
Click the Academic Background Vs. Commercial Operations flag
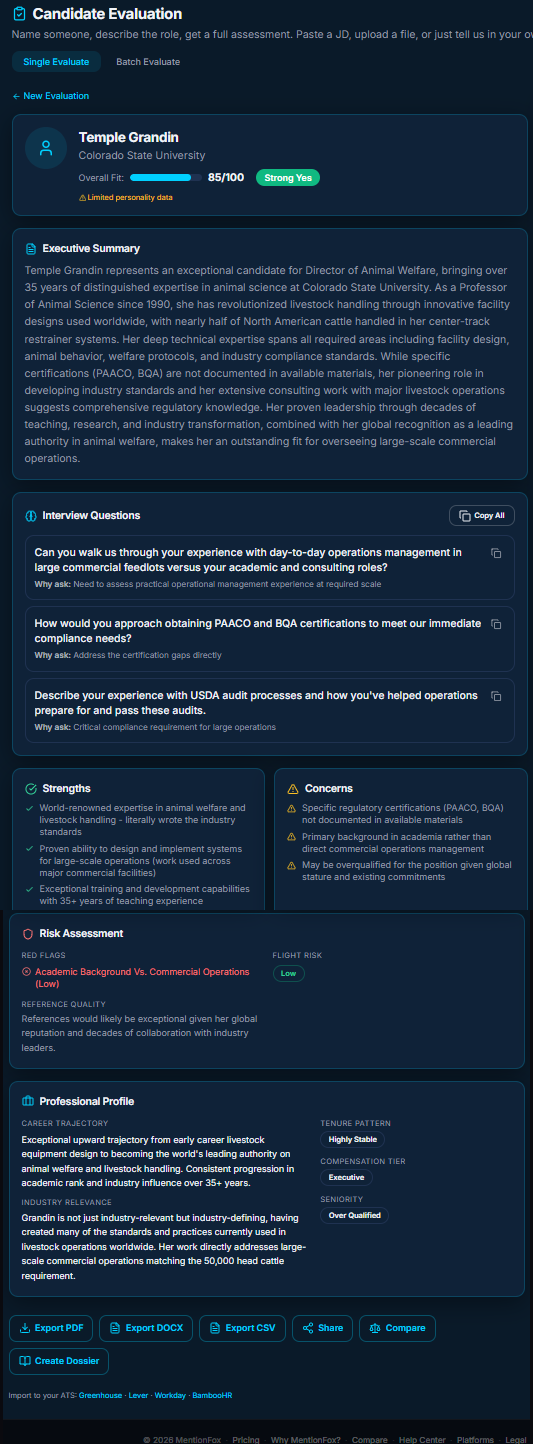(x=142, y=978)
